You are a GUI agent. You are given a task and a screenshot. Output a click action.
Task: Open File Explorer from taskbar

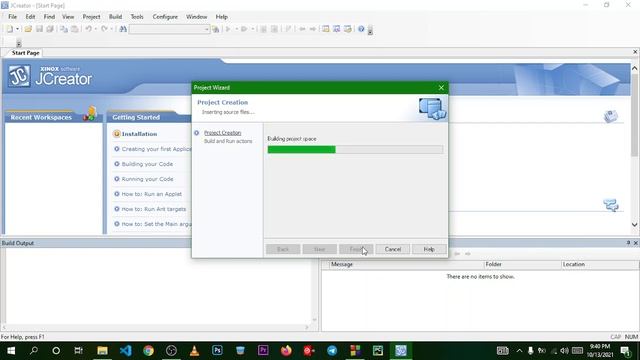pyautogui.click(x=102, y=351)
